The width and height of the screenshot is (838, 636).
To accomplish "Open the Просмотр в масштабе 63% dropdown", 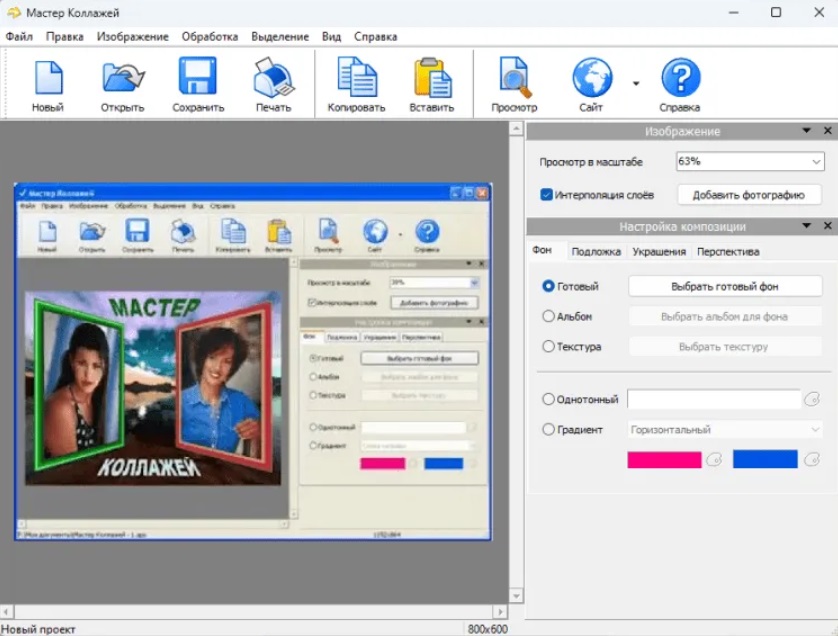I will coord(748,161).
